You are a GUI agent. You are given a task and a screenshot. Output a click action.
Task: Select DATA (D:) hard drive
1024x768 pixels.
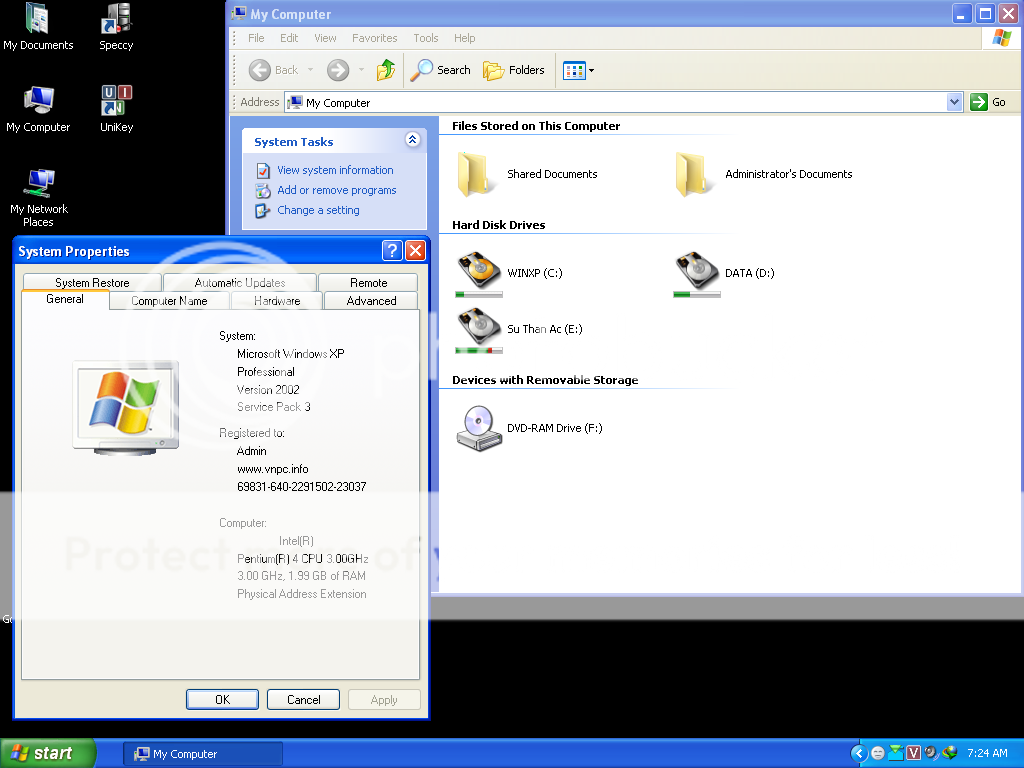pos(724,273)
